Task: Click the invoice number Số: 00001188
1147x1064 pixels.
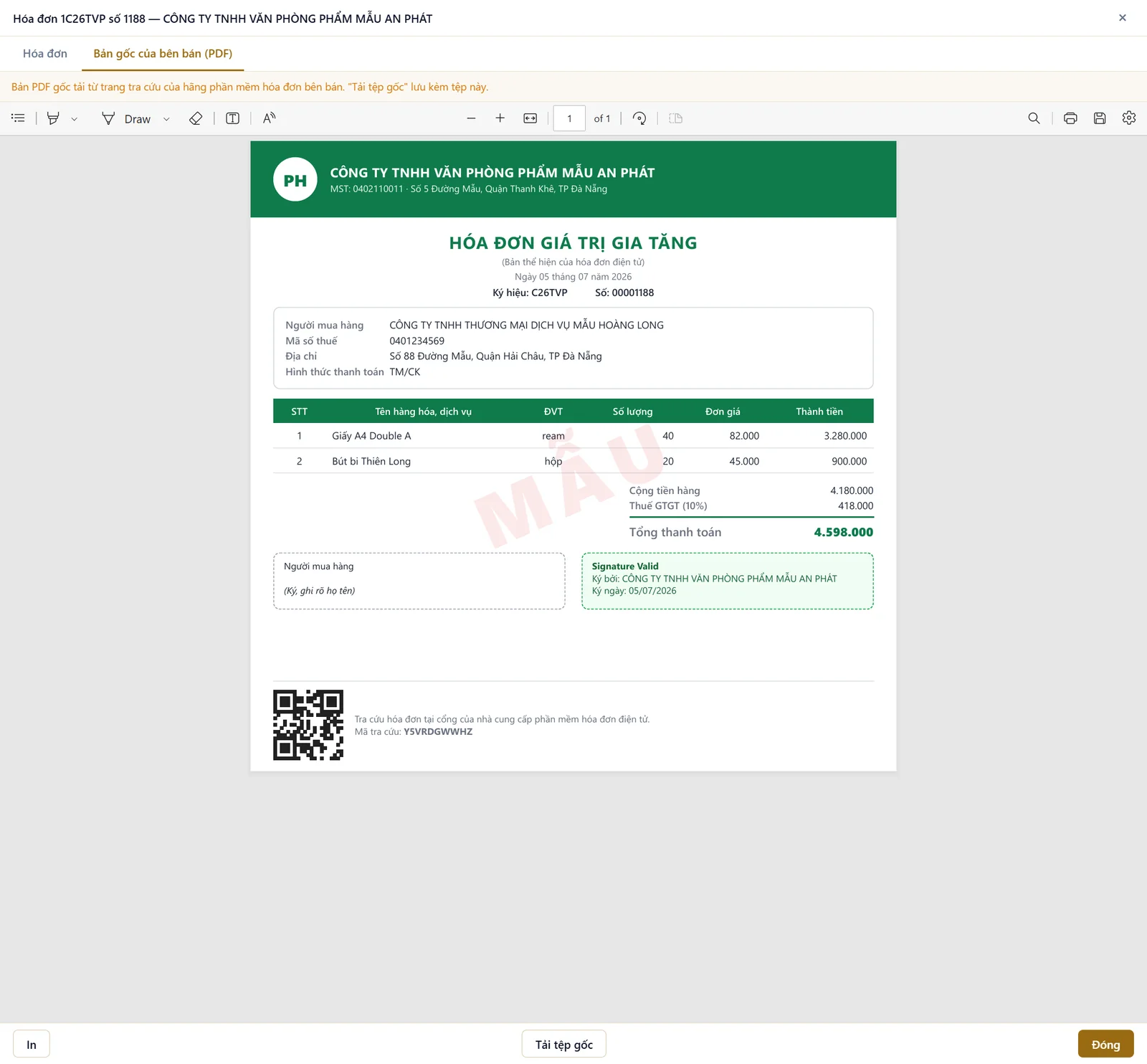Action: [x=624, y=293]
